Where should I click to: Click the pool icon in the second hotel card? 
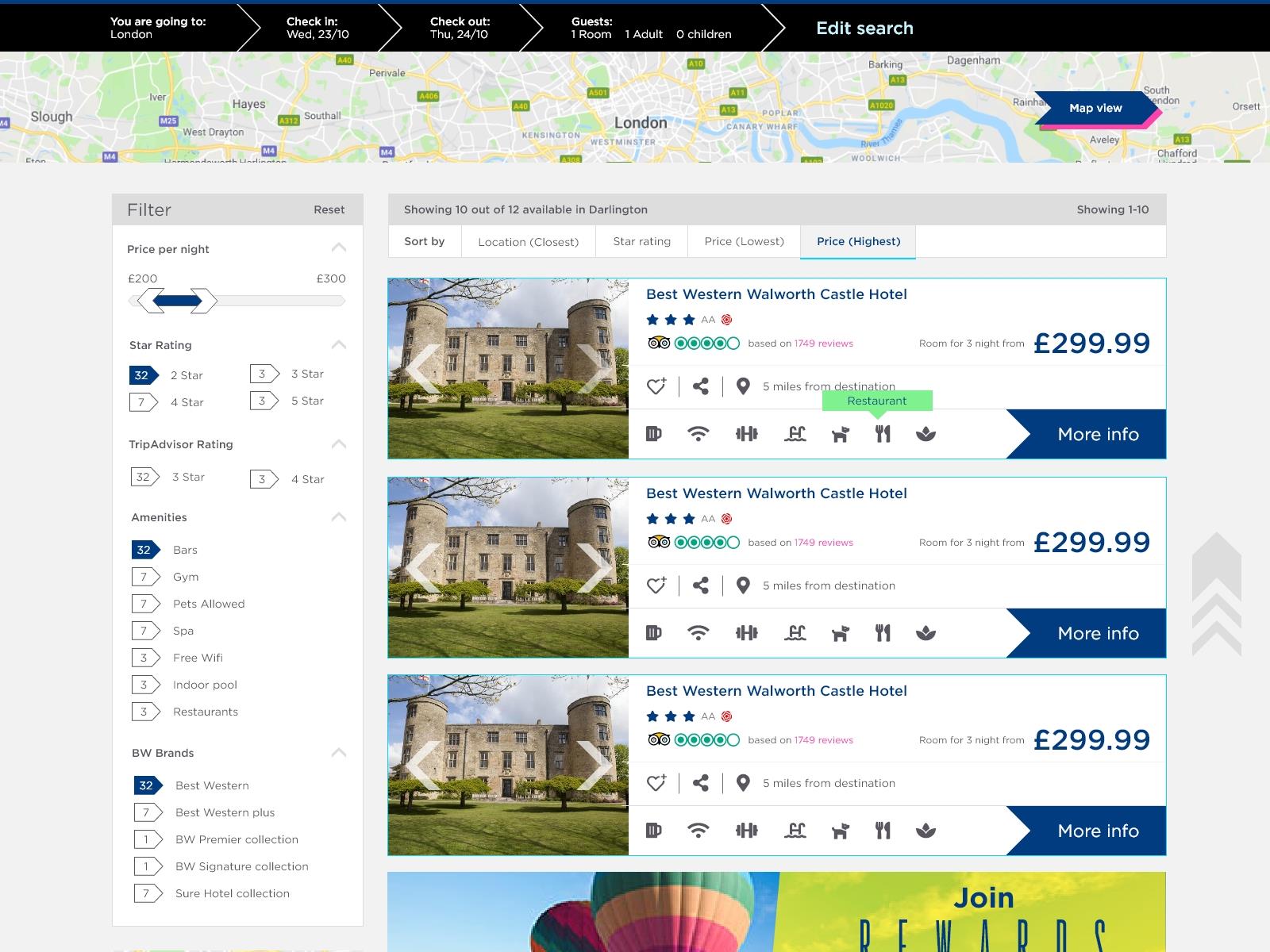pos(795,633)
